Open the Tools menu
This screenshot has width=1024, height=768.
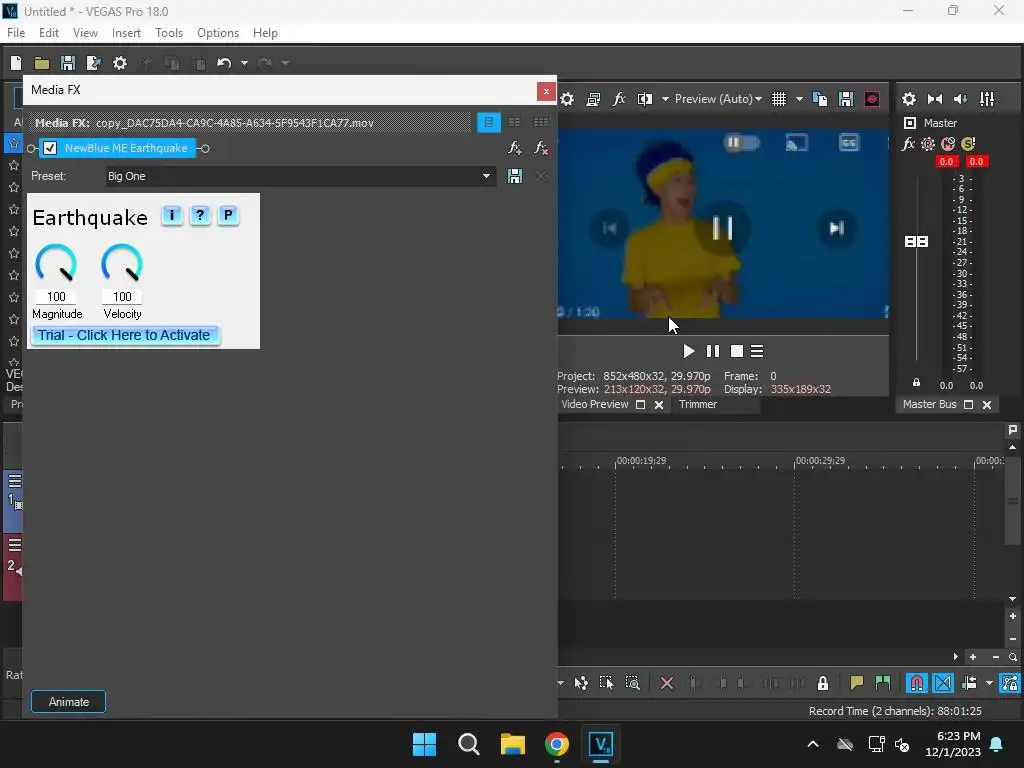click(x=169, y=33)
